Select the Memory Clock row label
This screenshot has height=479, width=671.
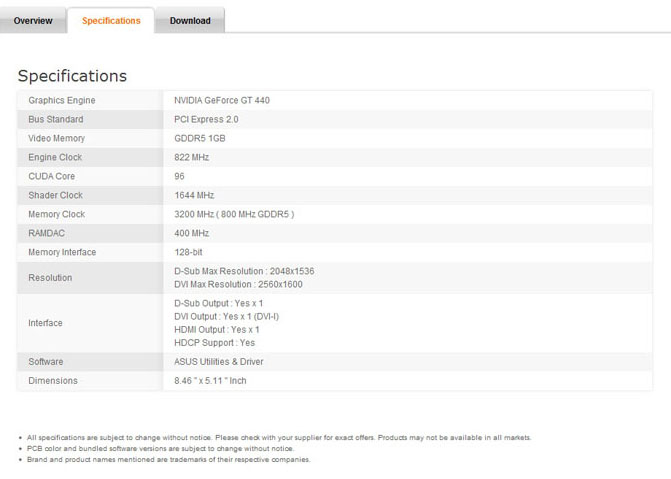57,214
